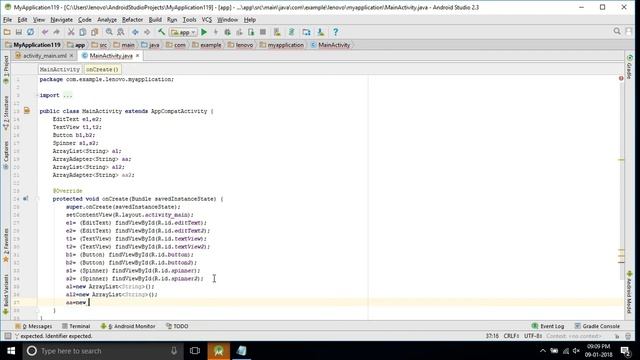Open the Terminal tool window
This screenshot has width=640, height=360.
click(76, 326)
